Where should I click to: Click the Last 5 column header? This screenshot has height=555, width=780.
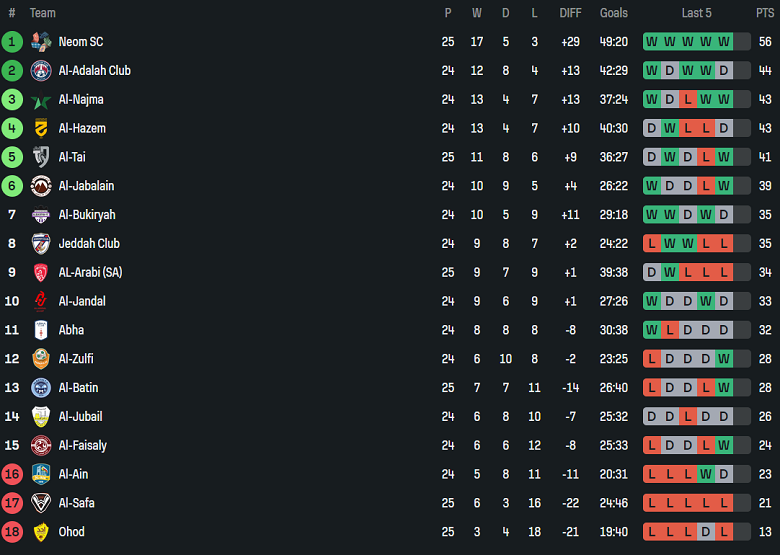(696, 13)
